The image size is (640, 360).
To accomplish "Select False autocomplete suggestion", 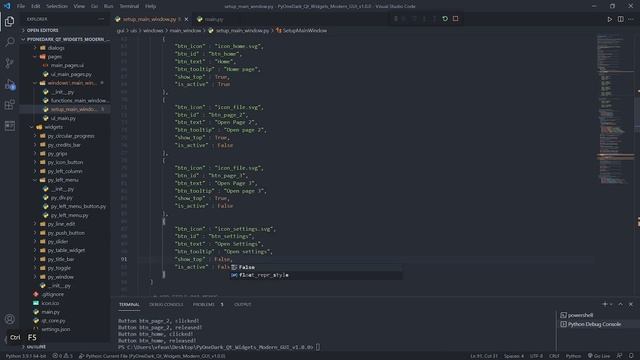I will [x=316, y=267].
